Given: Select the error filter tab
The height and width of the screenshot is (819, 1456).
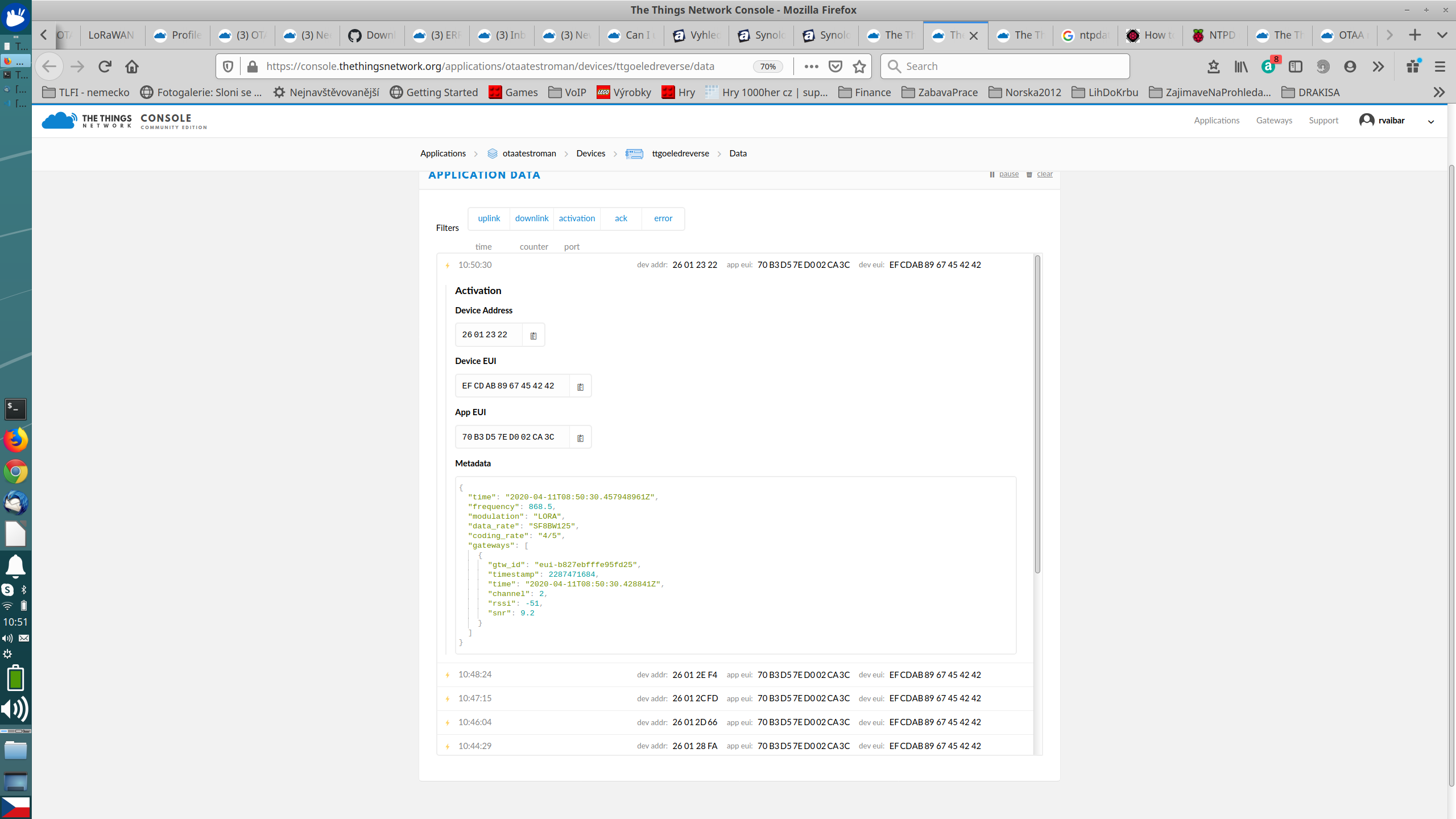Looking at the screenshot, I should point(662,218).
